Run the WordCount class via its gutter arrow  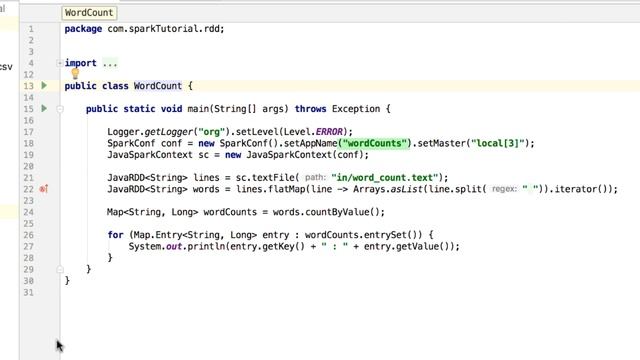tap(44, 86)
